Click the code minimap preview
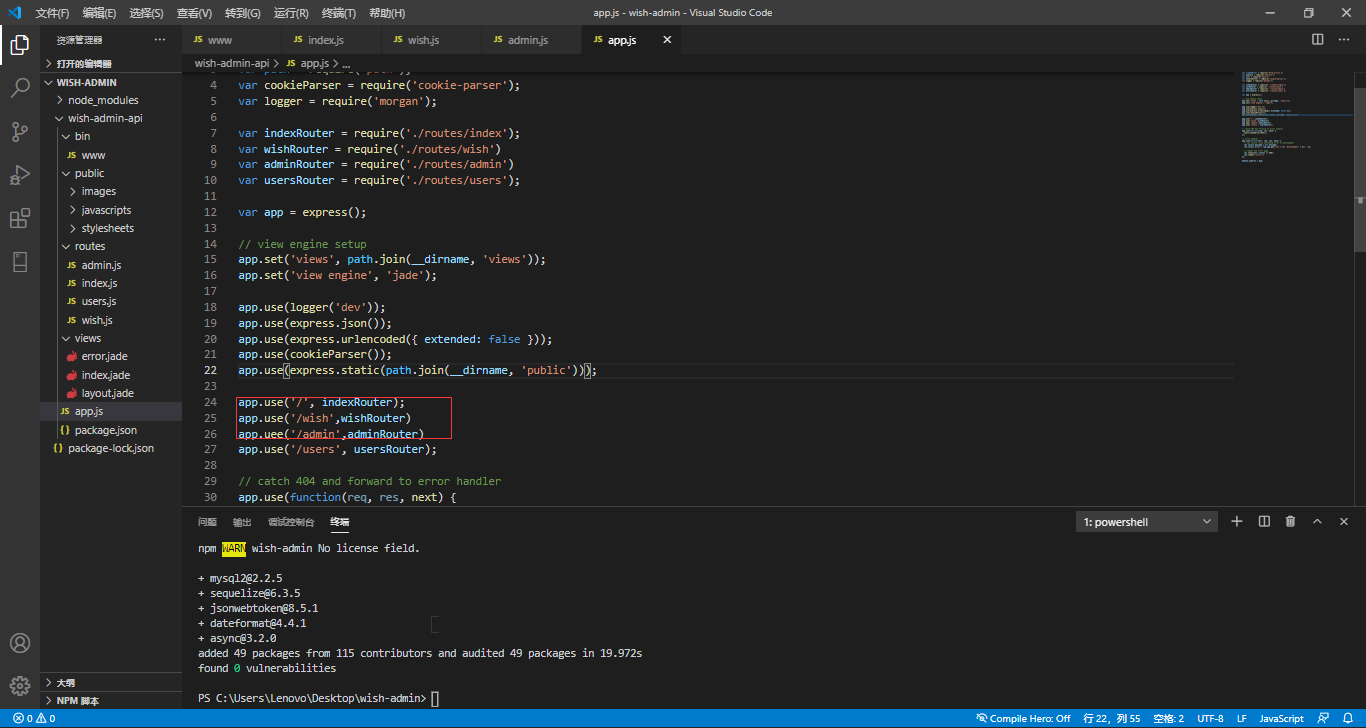Screen dimensions: 1366x728 tap(1297, 117)
